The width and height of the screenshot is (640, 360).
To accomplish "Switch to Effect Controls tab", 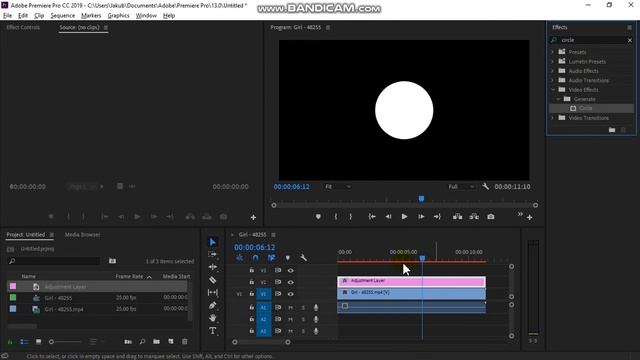I will click(23, 27).
